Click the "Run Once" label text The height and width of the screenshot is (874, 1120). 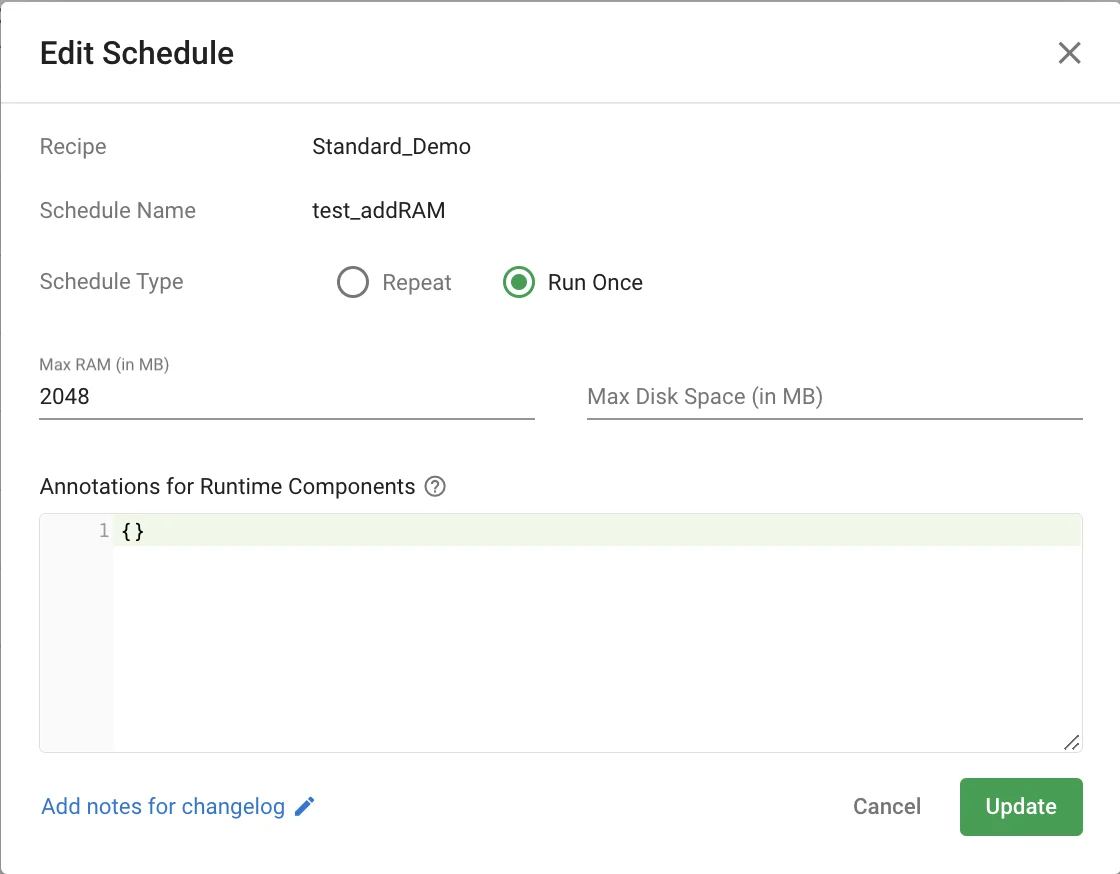(595, 283)
